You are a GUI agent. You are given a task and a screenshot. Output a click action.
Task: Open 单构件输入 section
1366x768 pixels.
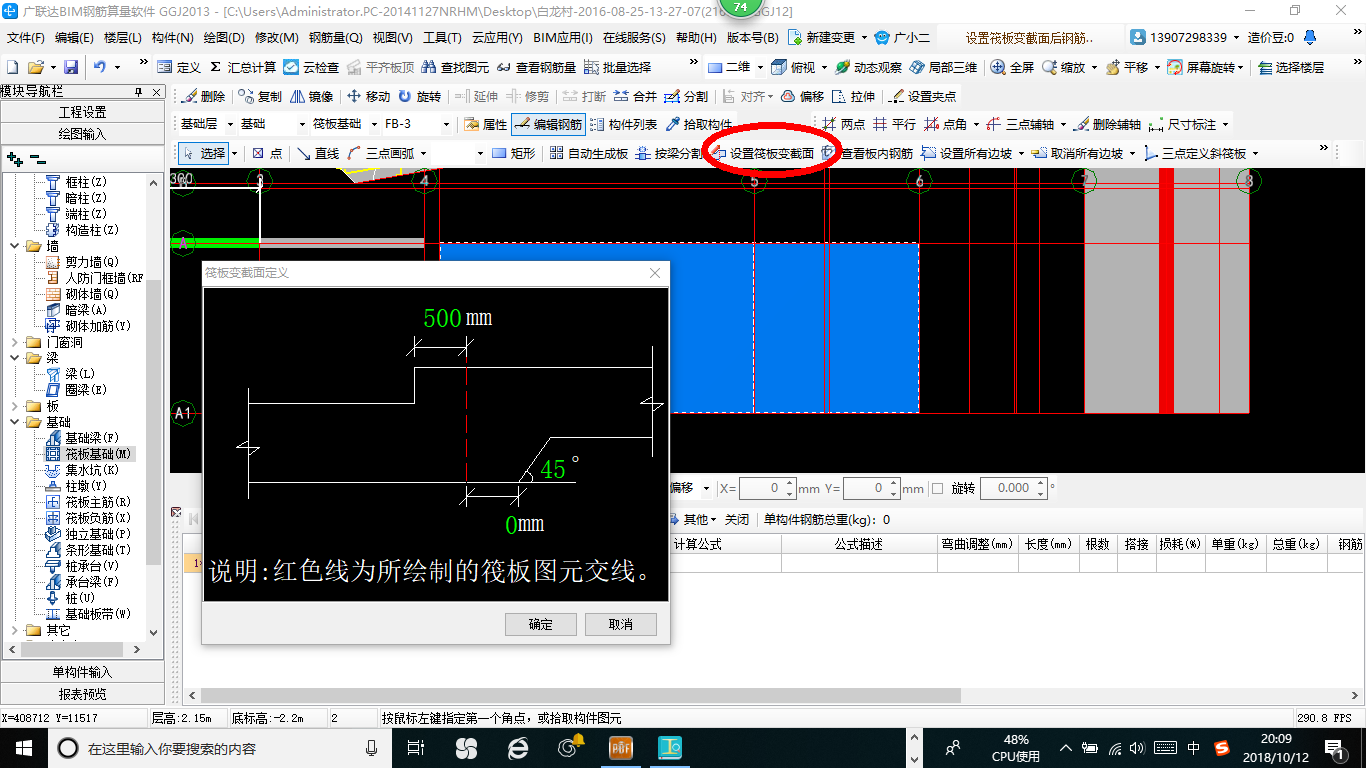pyautogui.click(x=82, y=672)
